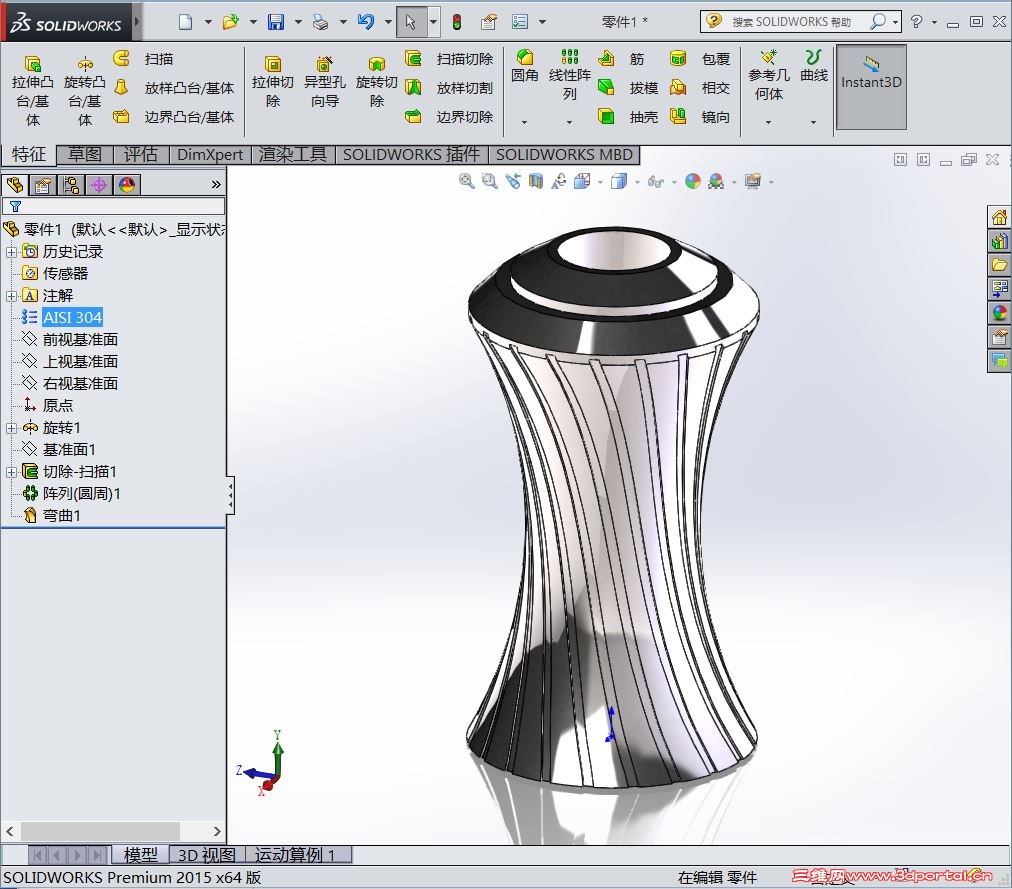Click the Undo arrow icon
This screenshot has height=889, width=1012.
(366, 22)
